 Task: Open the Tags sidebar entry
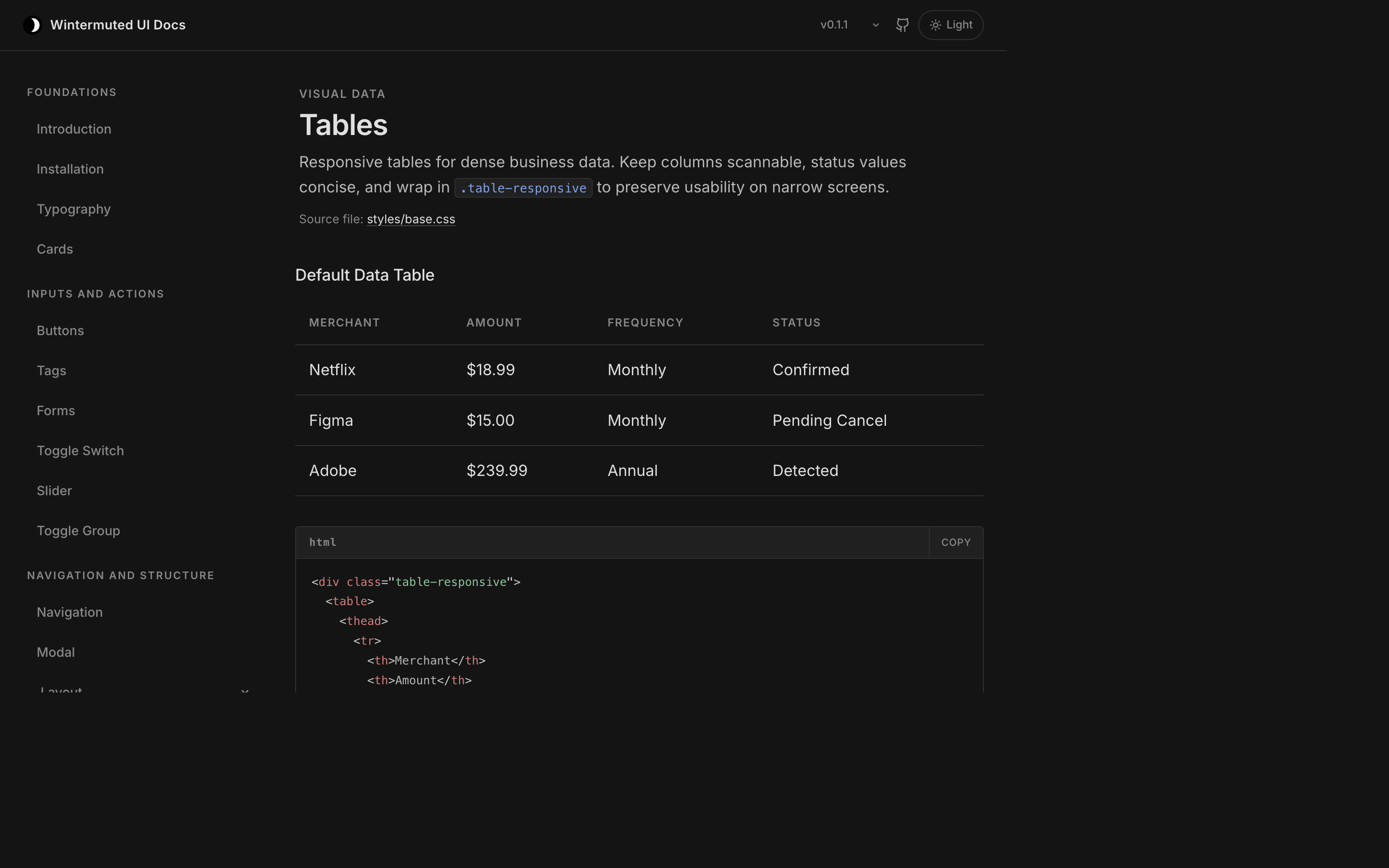[x=52, y=371]
